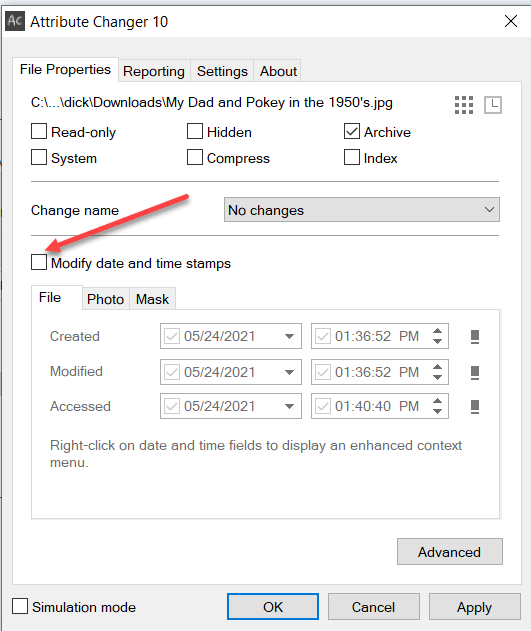The width and height of the screenshot is (531, 631).
Task: Click the marker icon in Accessed row
Action: point(475,406)
